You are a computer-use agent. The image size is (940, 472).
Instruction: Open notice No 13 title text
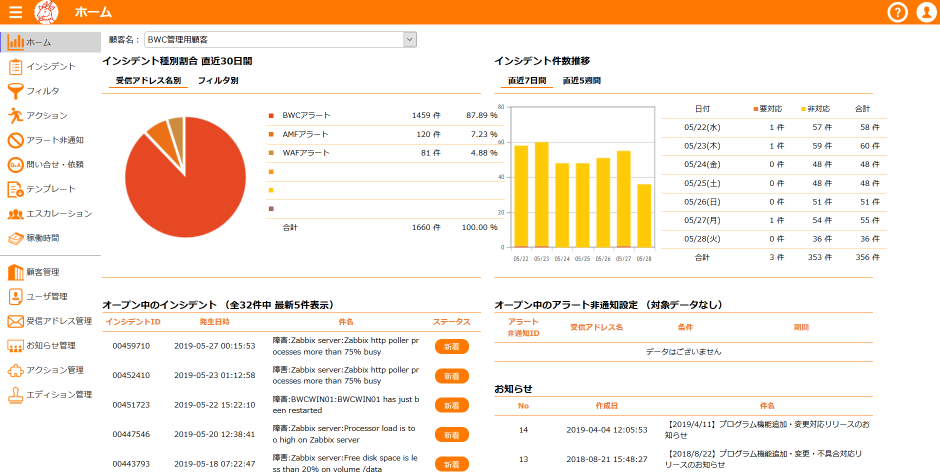763,459
